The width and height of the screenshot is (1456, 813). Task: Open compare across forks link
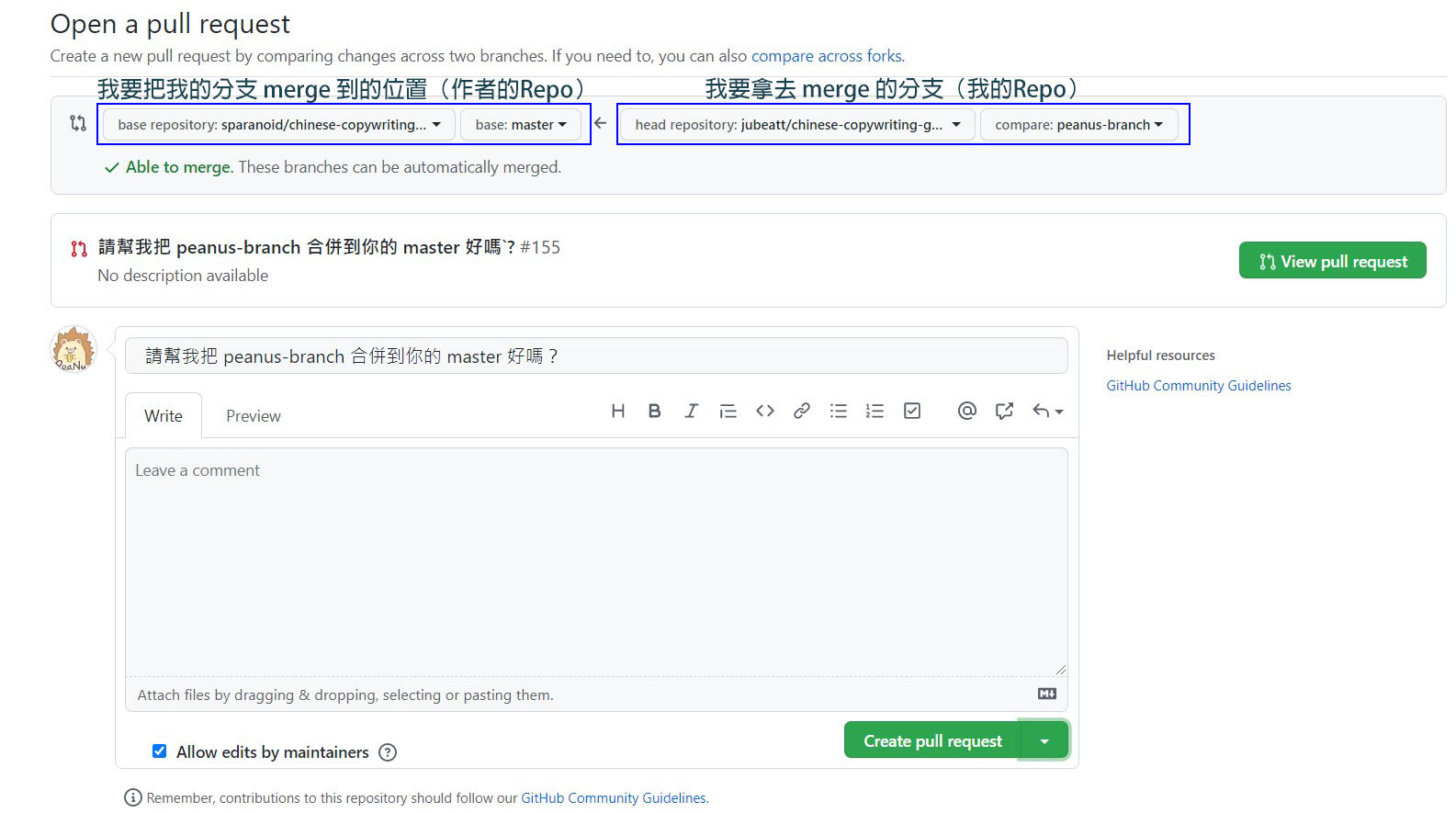pyautogui.click(x=827, y=56)
